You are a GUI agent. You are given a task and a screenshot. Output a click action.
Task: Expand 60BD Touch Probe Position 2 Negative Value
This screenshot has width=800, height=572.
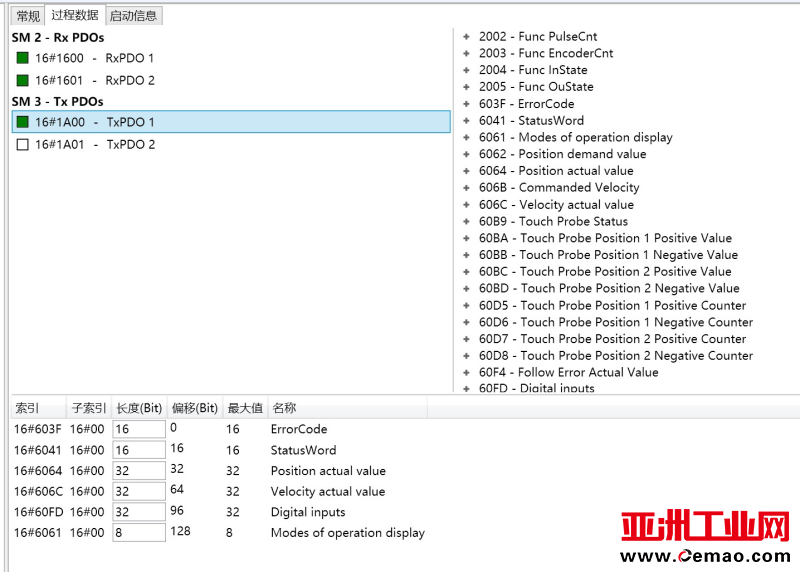pyautogui.click(x=466, y=288)
